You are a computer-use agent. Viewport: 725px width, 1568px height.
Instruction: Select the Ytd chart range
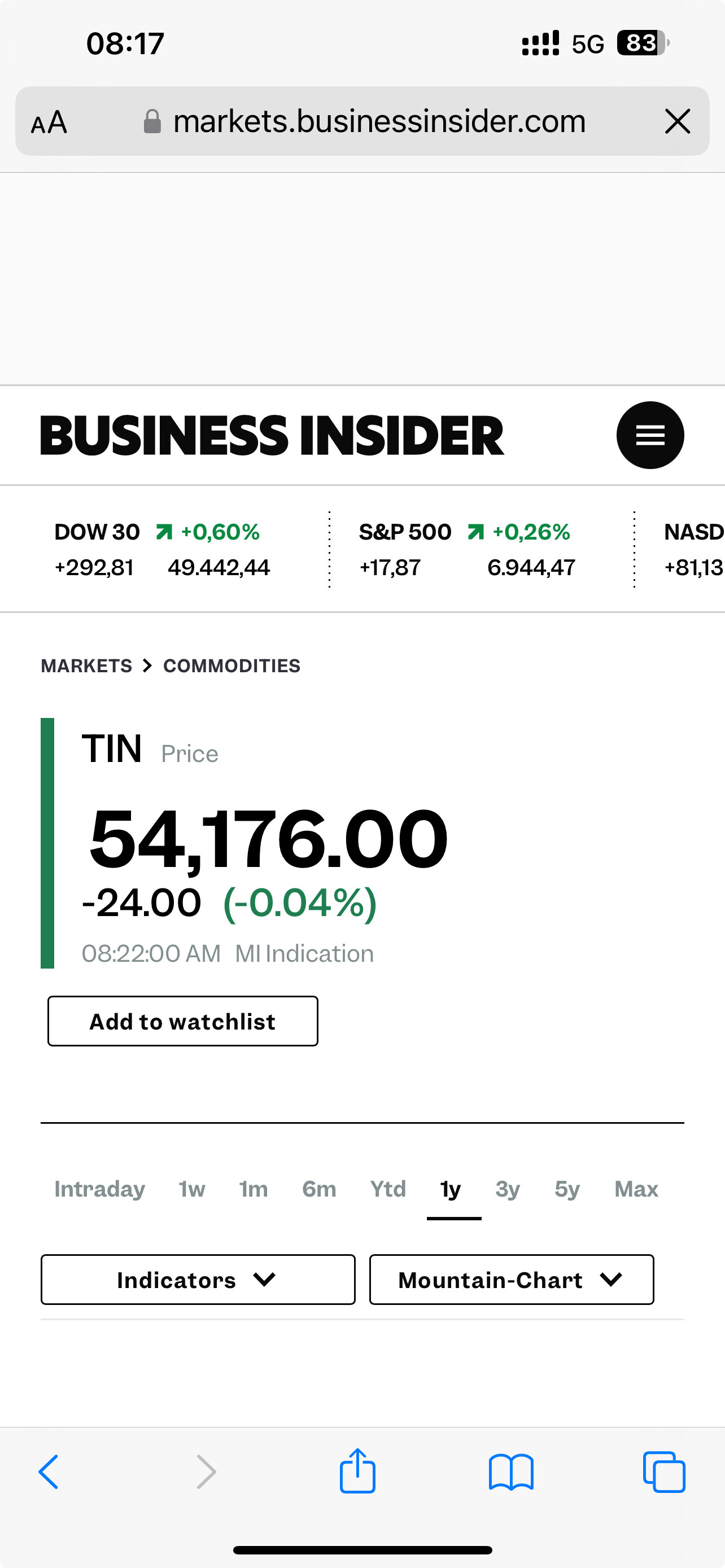click(388, 1189)
